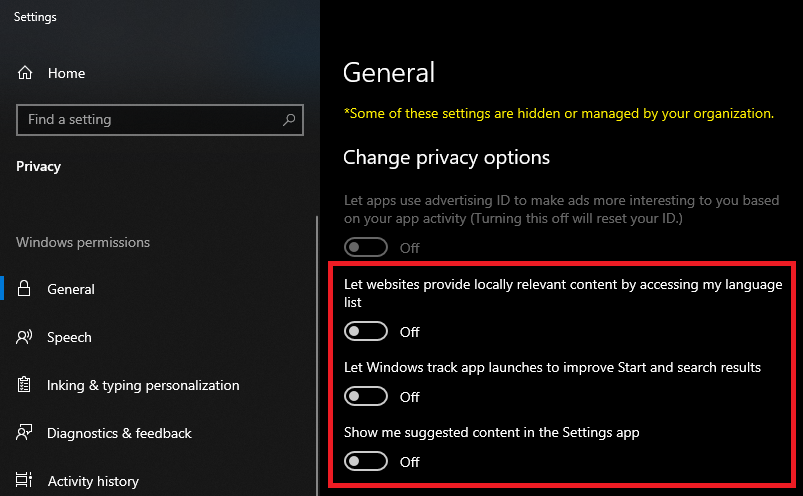
Task: Toggle the track app launches switch
Action: [x=365, y=397]
